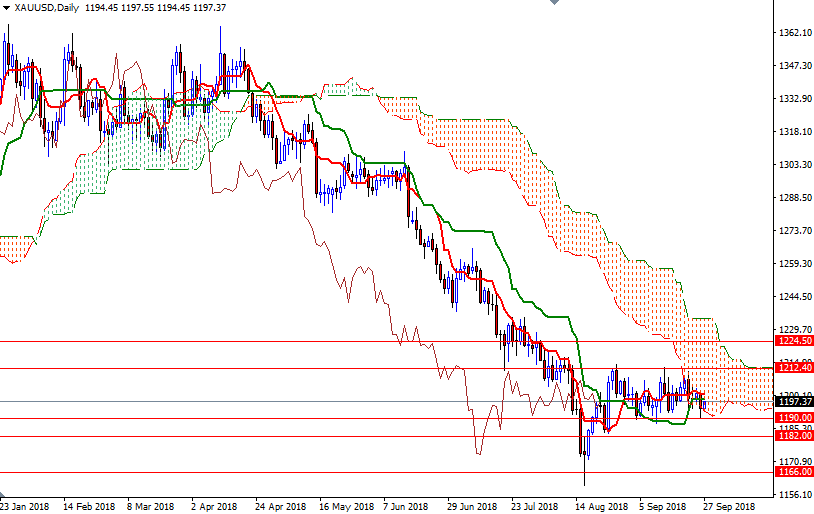Click the current price tag 1197.37
The width and height of the screenshot is (814, 514).
point(794,402)
